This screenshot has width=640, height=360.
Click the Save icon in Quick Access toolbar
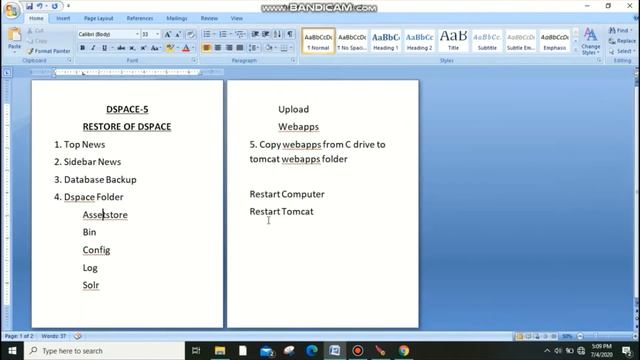[29, 6]
